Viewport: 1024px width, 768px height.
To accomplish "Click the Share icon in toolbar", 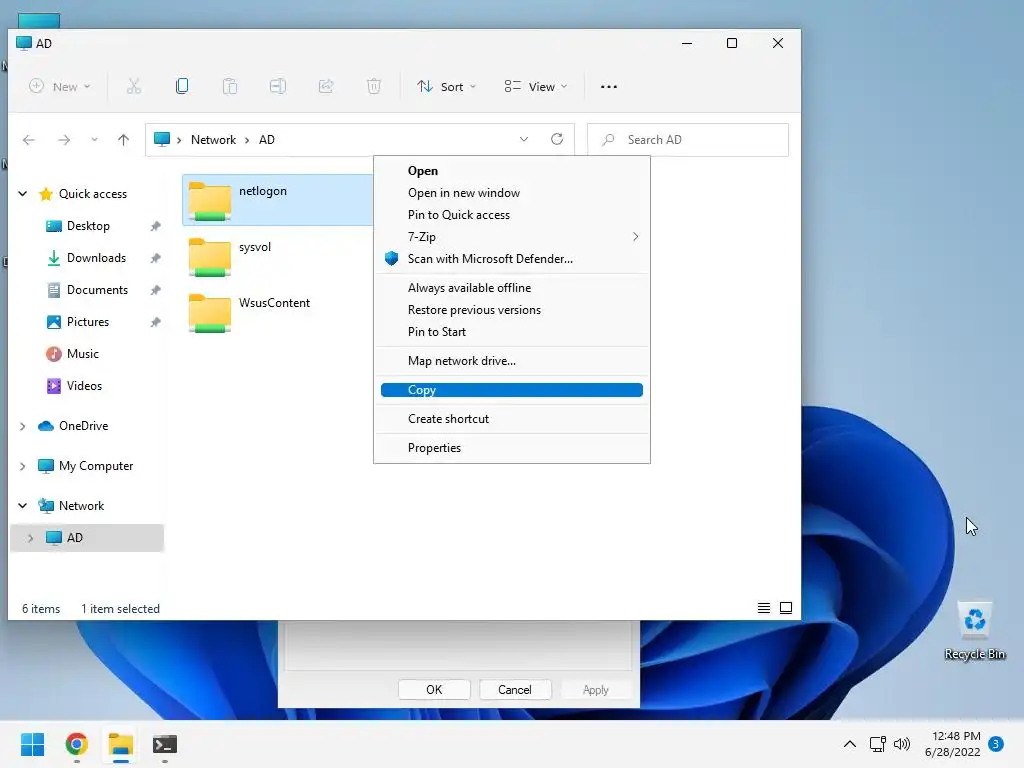I will 326,86.
